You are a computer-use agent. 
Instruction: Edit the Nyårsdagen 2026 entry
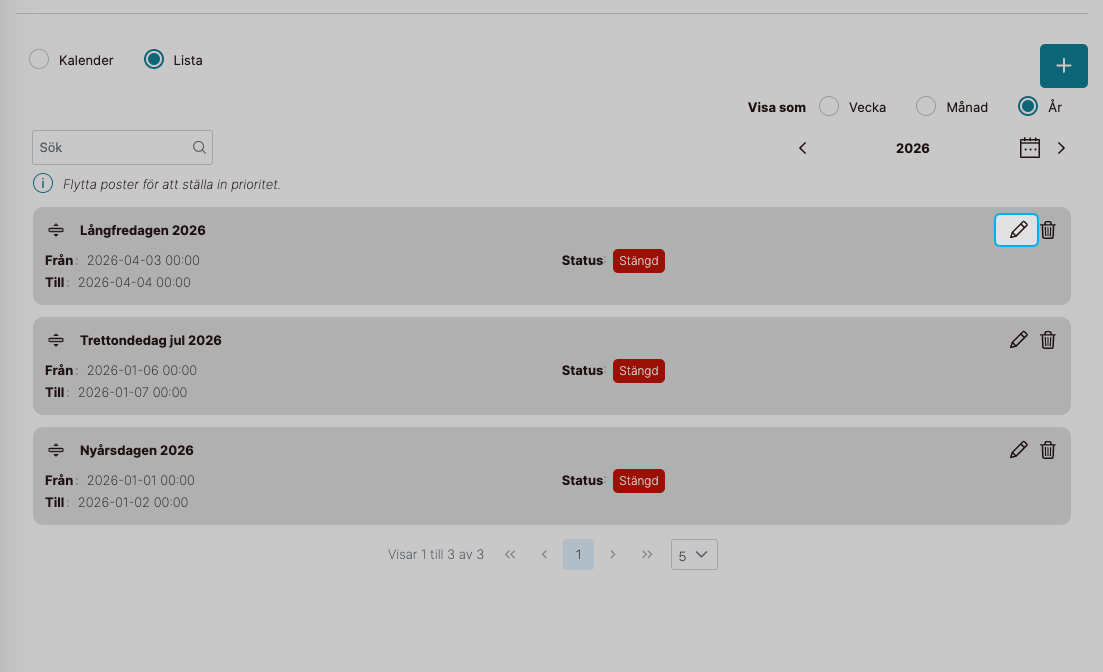[1018, 450]
